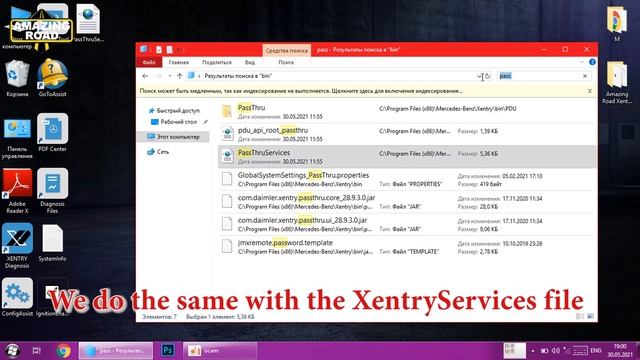Click ENG language indicator in tray
This screenshot has width=640, height=360.
click(596, 351)
